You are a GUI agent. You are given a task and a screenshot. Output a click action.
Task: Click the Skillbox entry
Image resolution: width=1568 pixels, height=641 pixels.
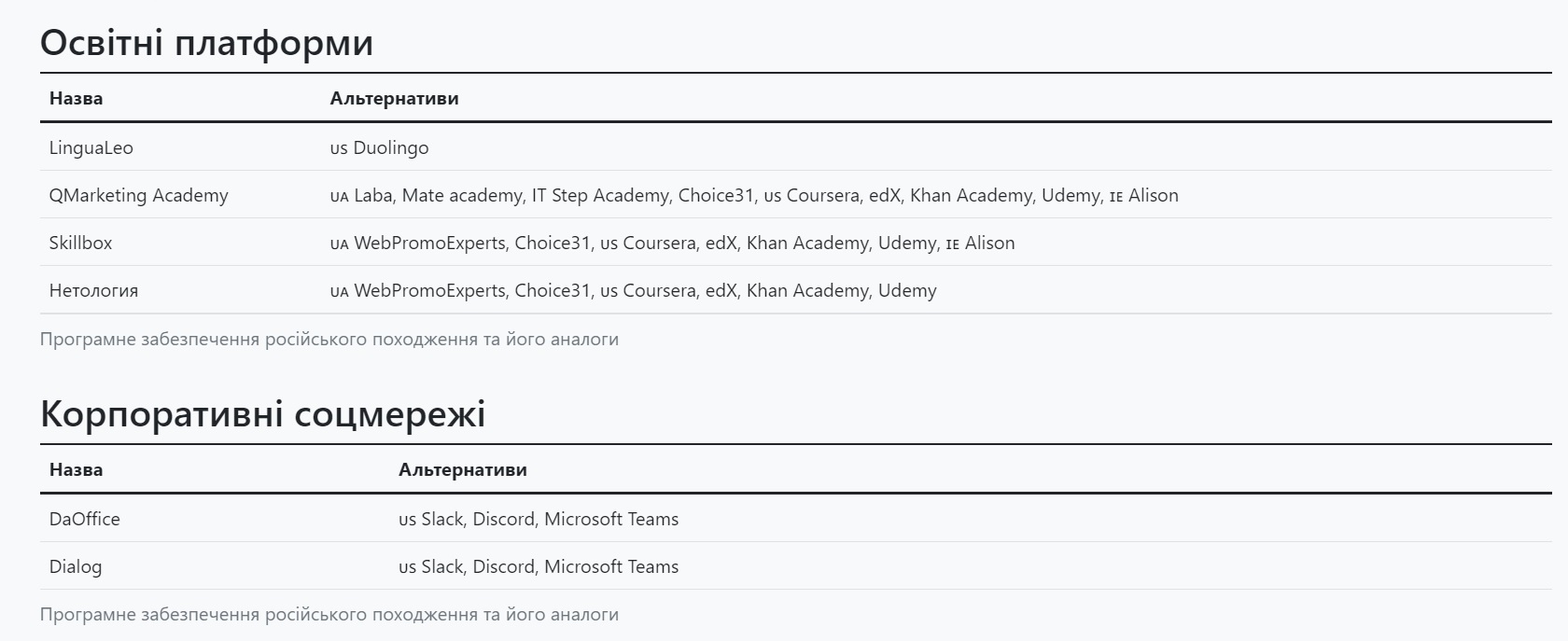point(80,243)
